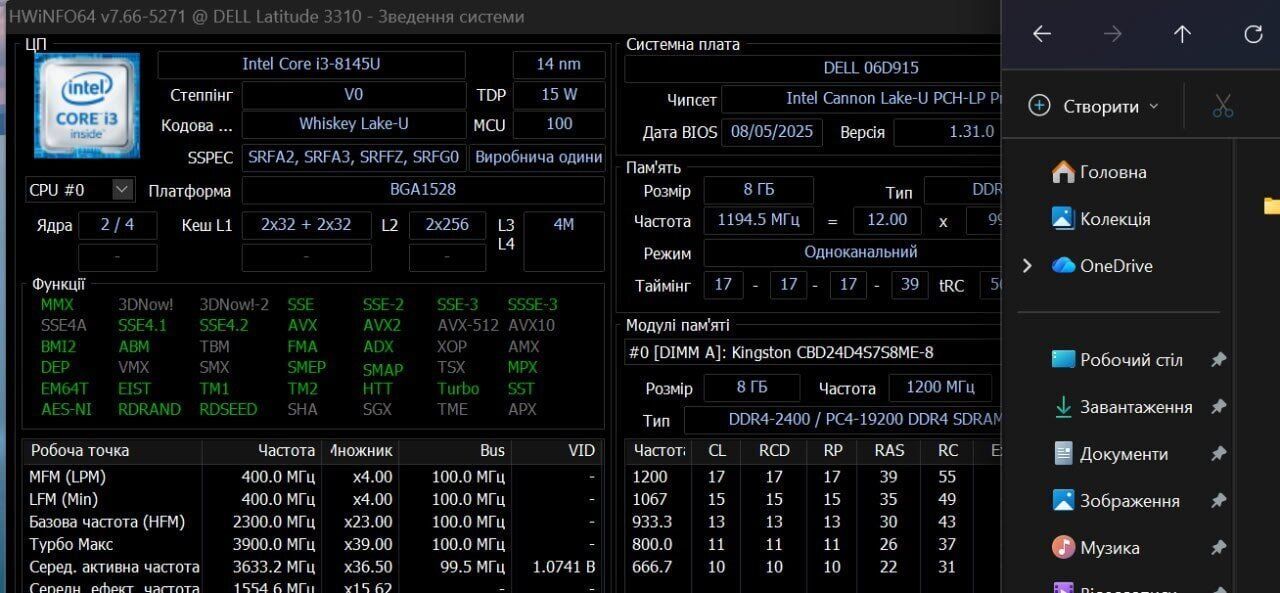Open Колекція gallery item
Image resolution: width=1280 pixels, height=593 pixels.
click(x=1114, y=219)
